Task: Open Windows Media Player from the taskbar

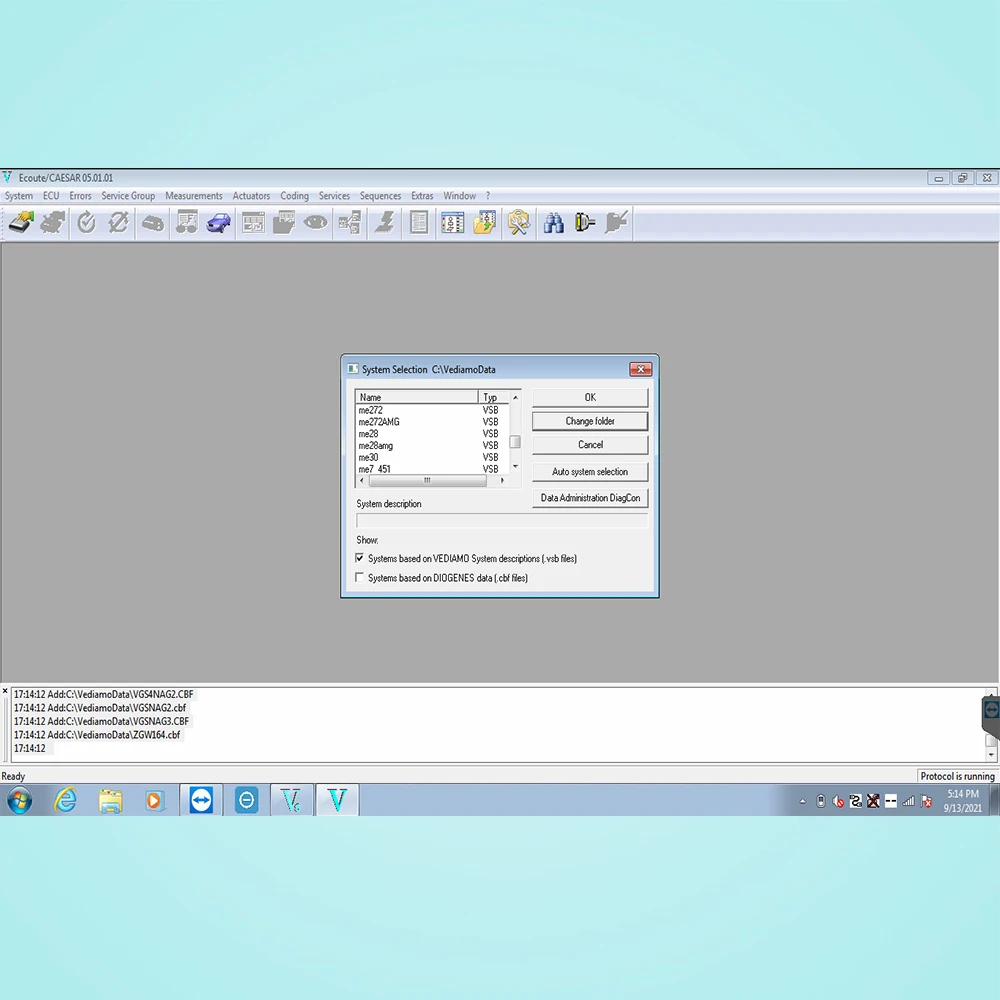Action: [154, 800]
